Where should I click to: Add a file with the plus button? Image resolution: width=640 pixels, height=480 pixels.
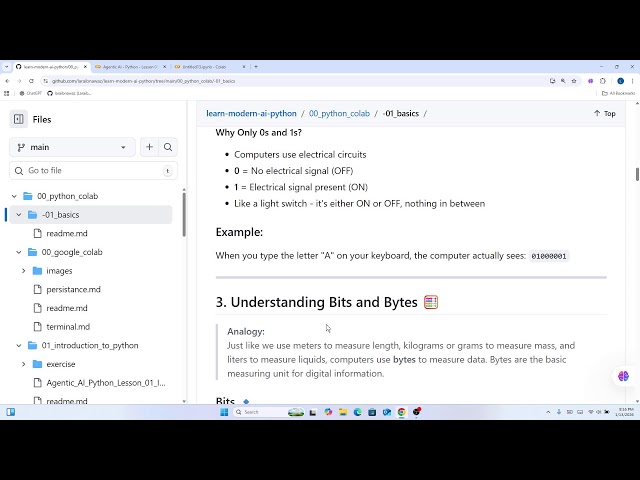click(149, 147)
